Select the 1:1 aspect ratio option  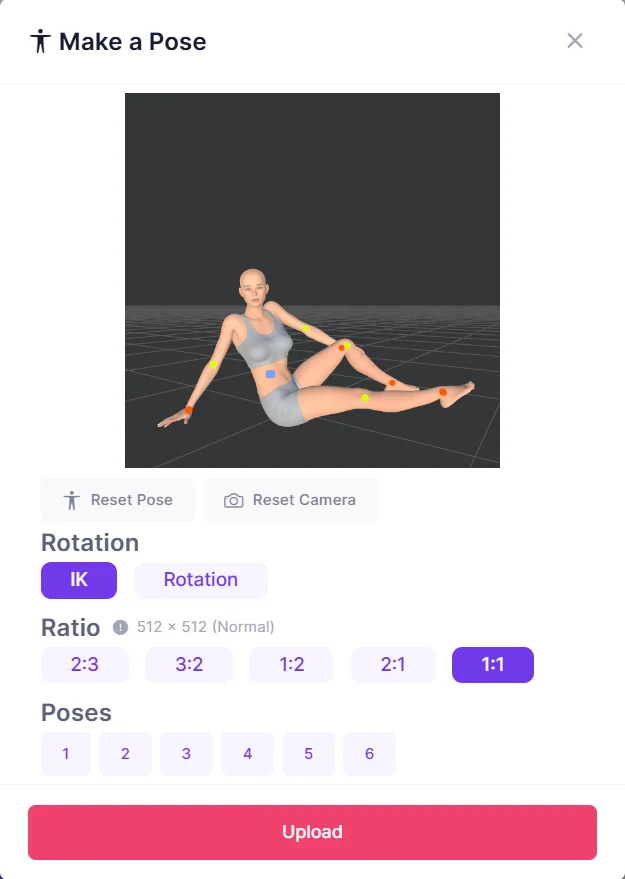pos(492,664)
